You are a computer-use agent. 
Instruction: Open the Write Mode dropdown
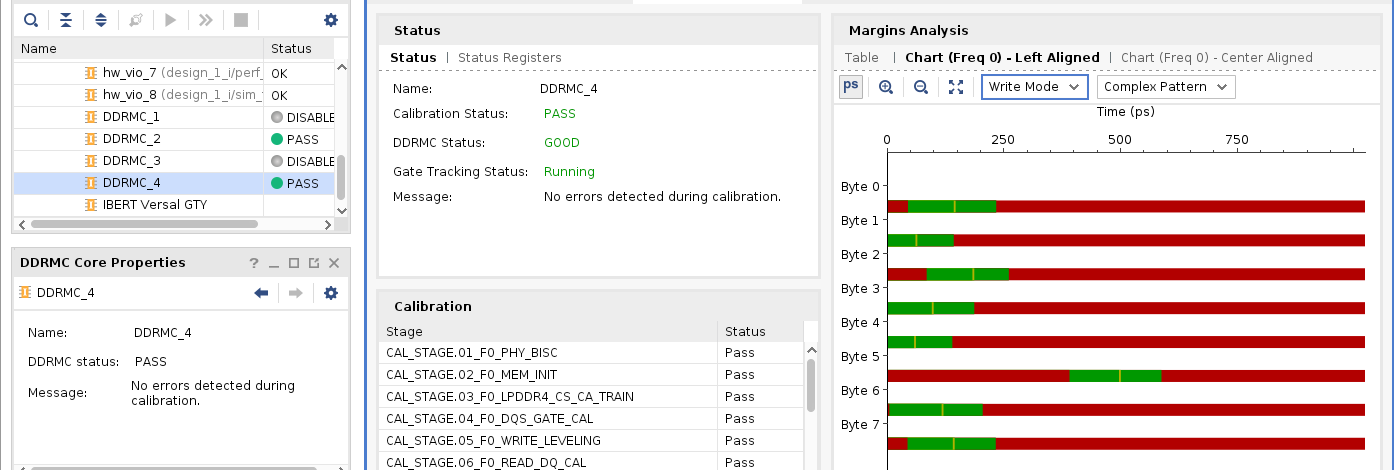[x=1034, y=87]
